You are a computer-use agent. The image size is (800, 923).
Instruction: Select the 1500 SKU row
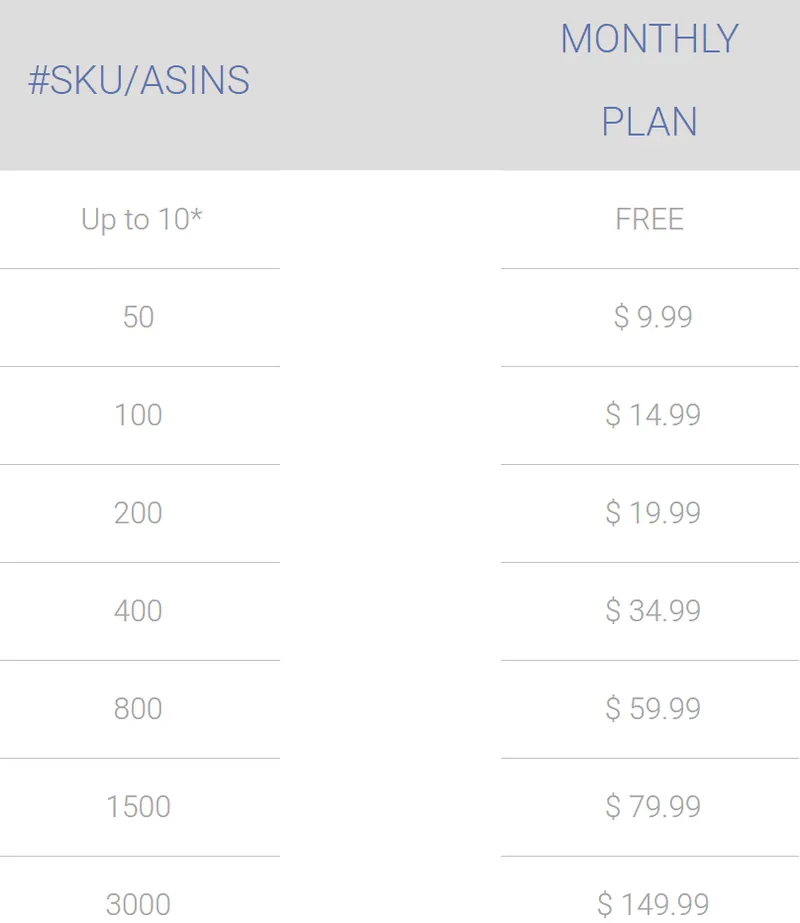point(138,806)
